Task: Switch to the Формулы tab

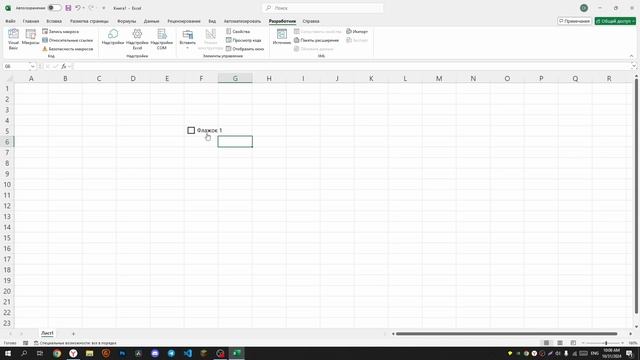Action: tap(127, 21)
